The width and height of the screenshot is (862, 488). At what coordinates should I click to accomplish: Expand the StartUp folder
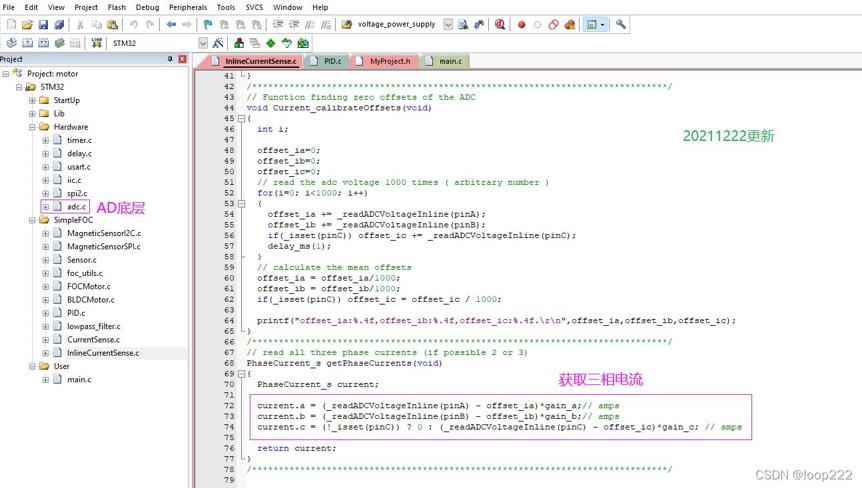32,100
